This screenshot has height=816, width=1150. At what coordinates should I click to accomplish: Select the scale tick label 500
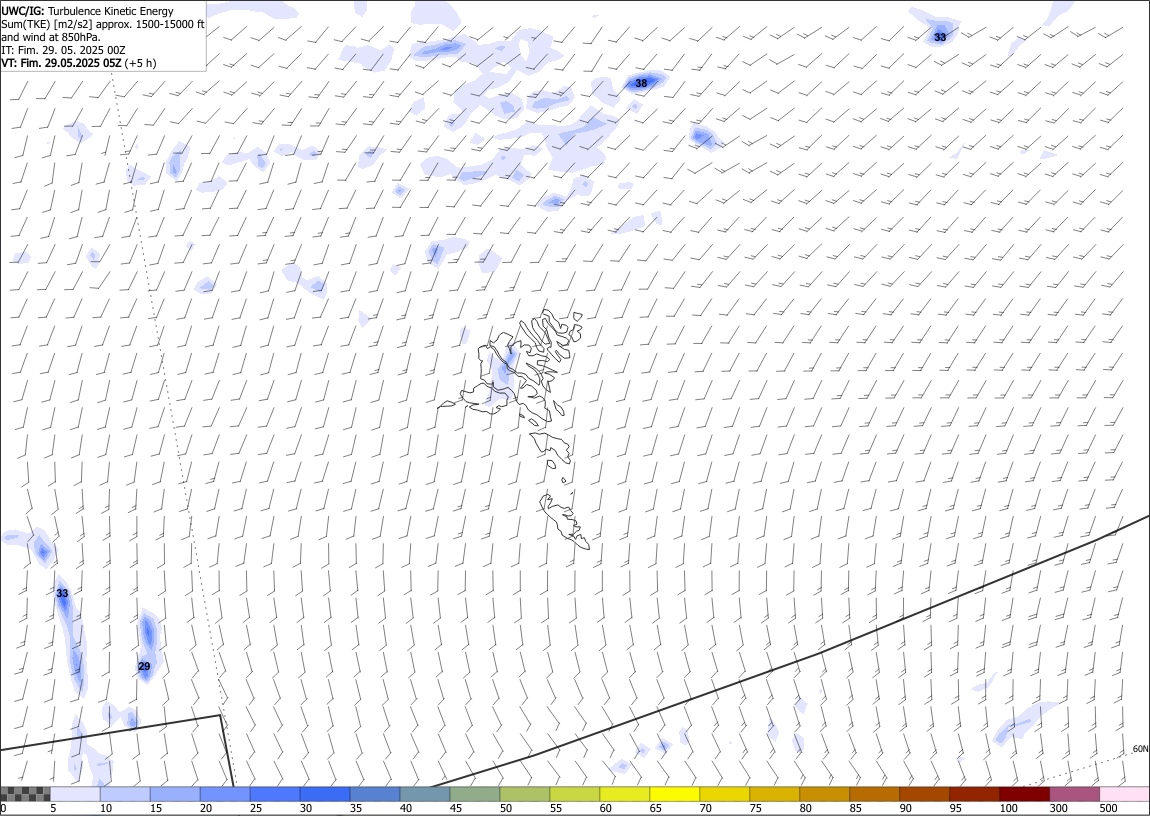point(1108,809)
